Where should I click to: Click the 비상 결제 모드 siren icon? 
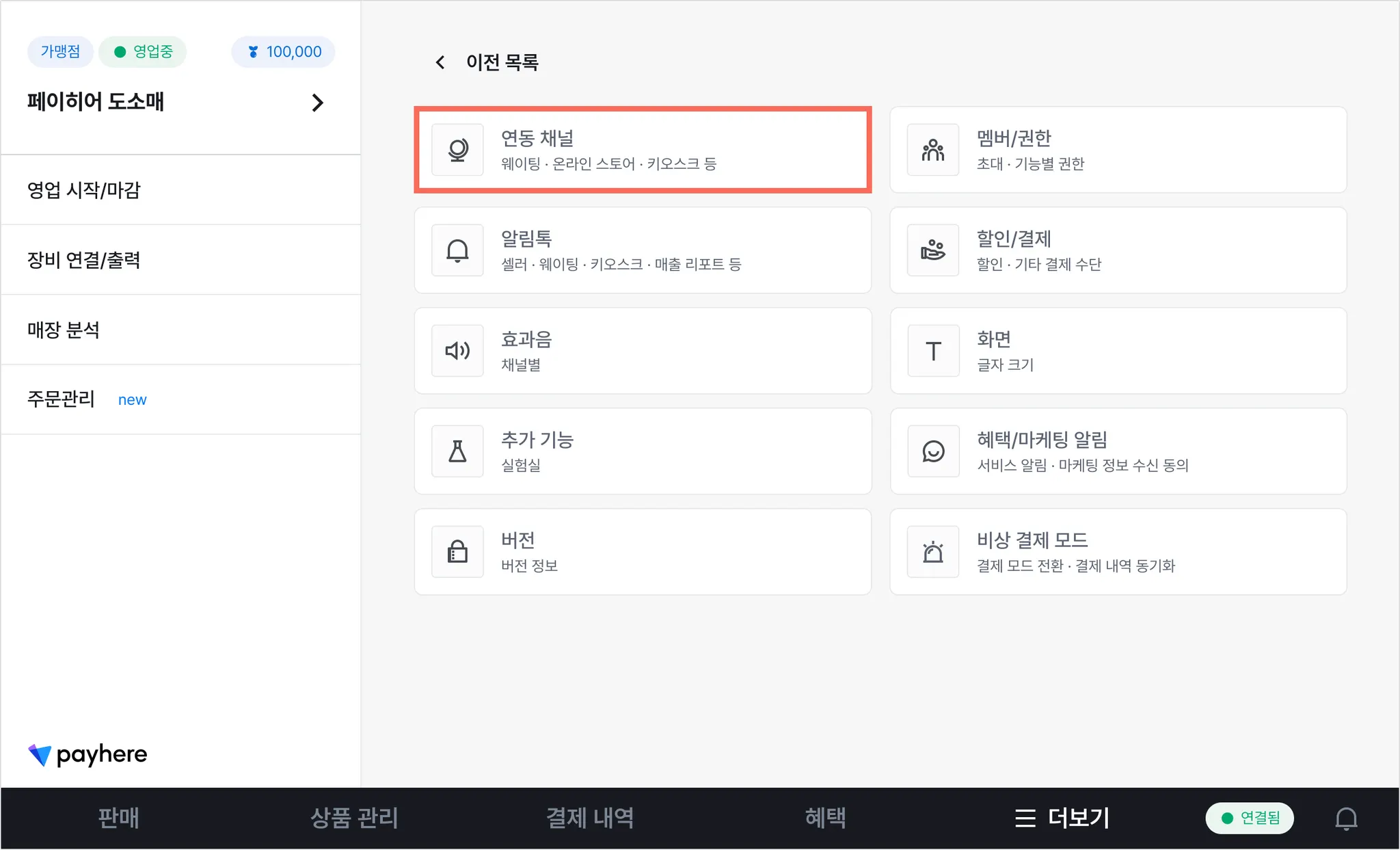(x=932, y=552)
